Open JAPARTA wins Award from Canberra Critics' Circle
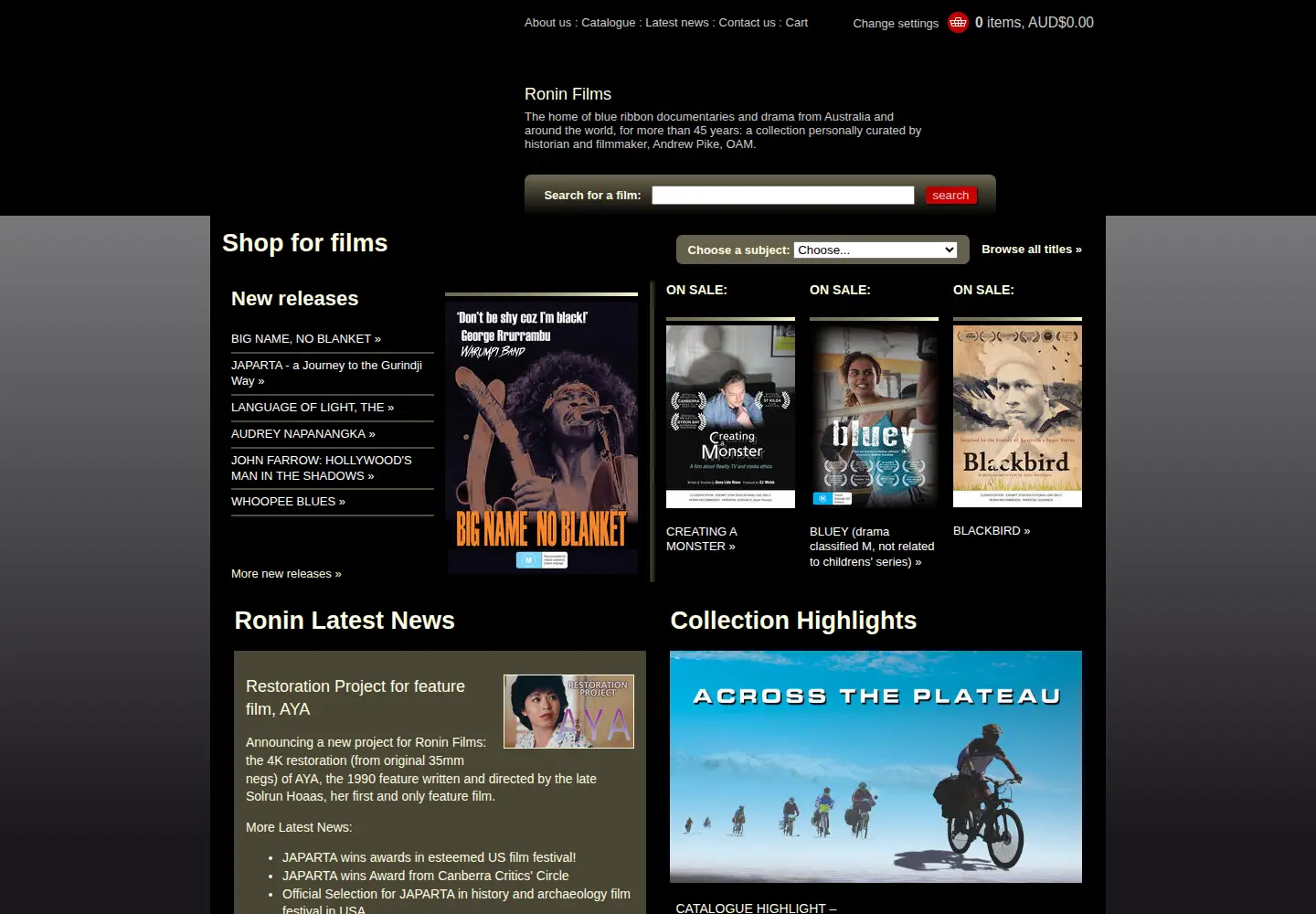Image resolution: width=1316 pixels, height=914 pixels. point(425,876)
